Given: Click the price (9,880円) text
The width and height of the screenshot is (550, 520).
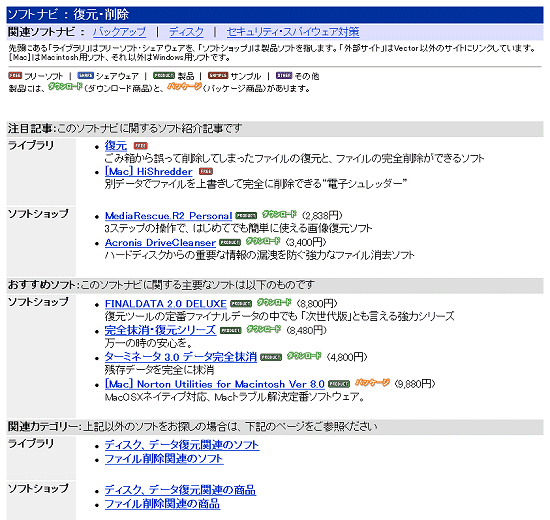Looking at the screenshot, I should click(x=415, y=384).
